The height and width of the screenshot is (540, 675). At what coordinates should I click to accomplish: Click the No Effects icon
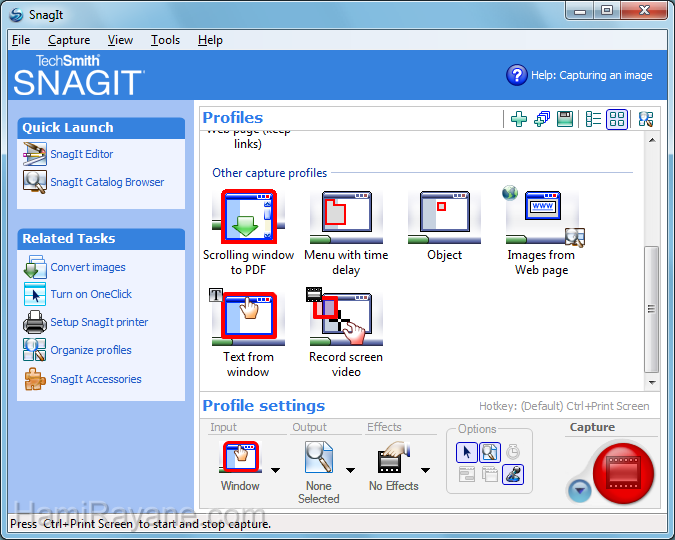pyautogui.click(x=393, y=457)
